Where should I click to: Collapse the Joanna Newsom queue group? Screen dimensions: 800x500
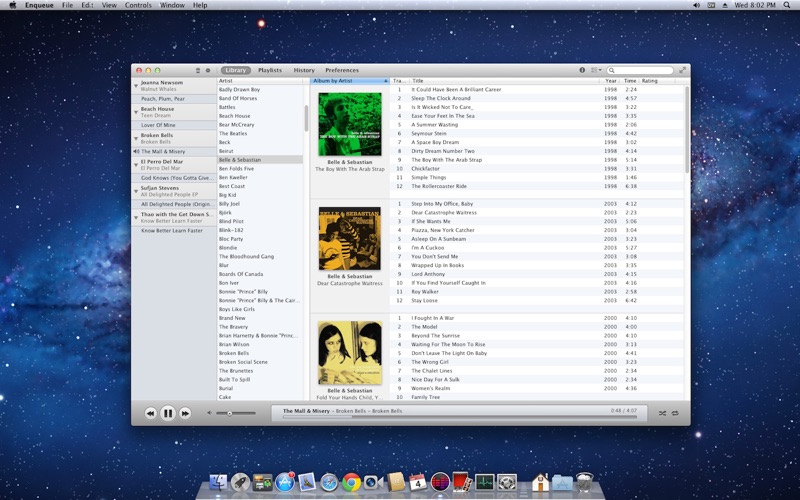point(136,85)
